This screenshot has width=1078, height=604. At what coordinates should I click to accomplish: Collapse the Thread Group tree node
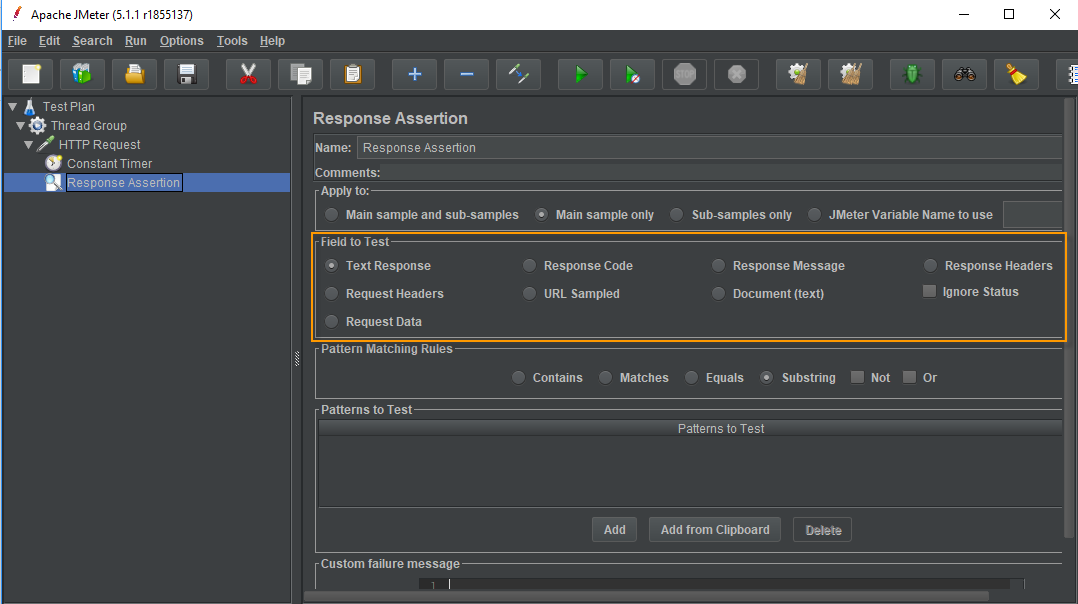(x=21, y=126)
